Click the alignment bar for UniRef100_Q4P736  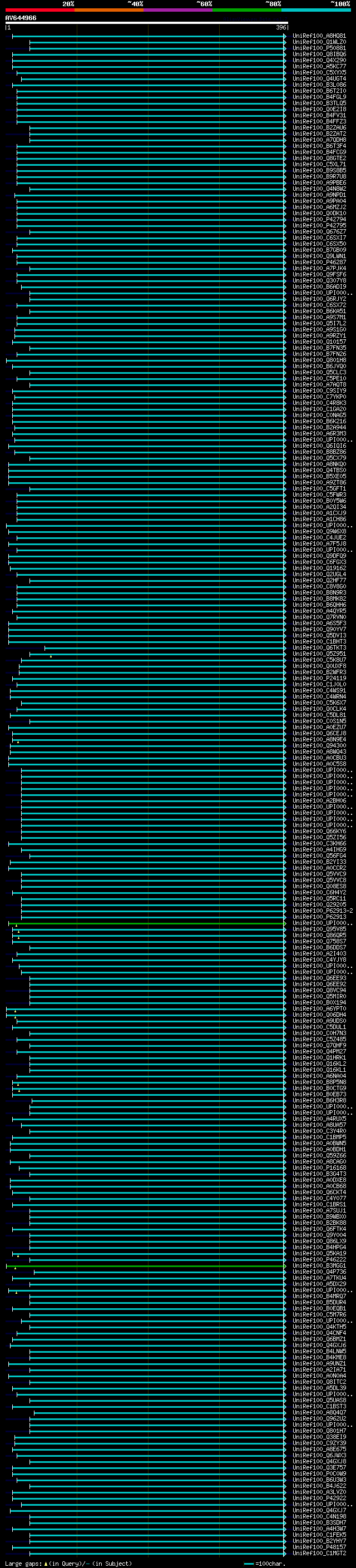point(160,1272)
